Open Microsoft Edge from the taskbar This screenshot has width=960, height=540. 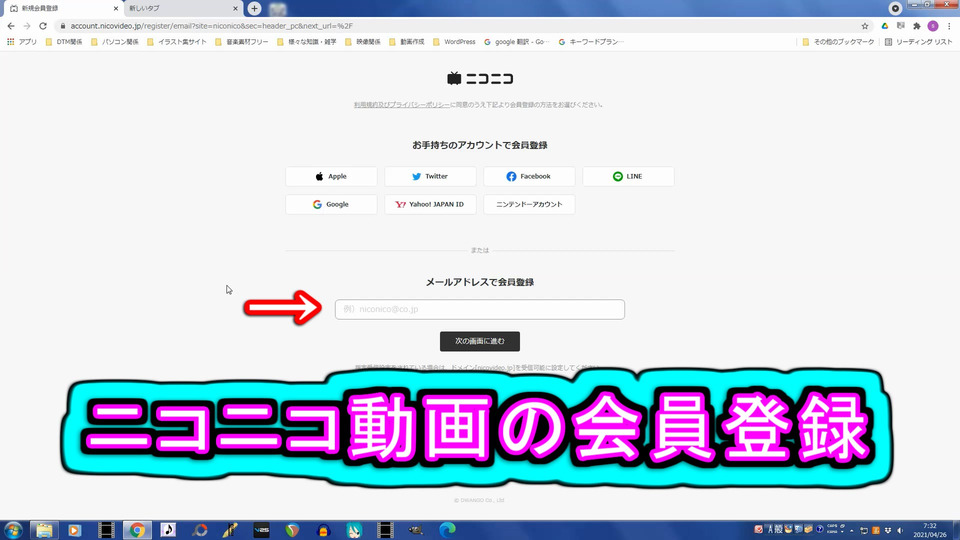pos(448,530)
